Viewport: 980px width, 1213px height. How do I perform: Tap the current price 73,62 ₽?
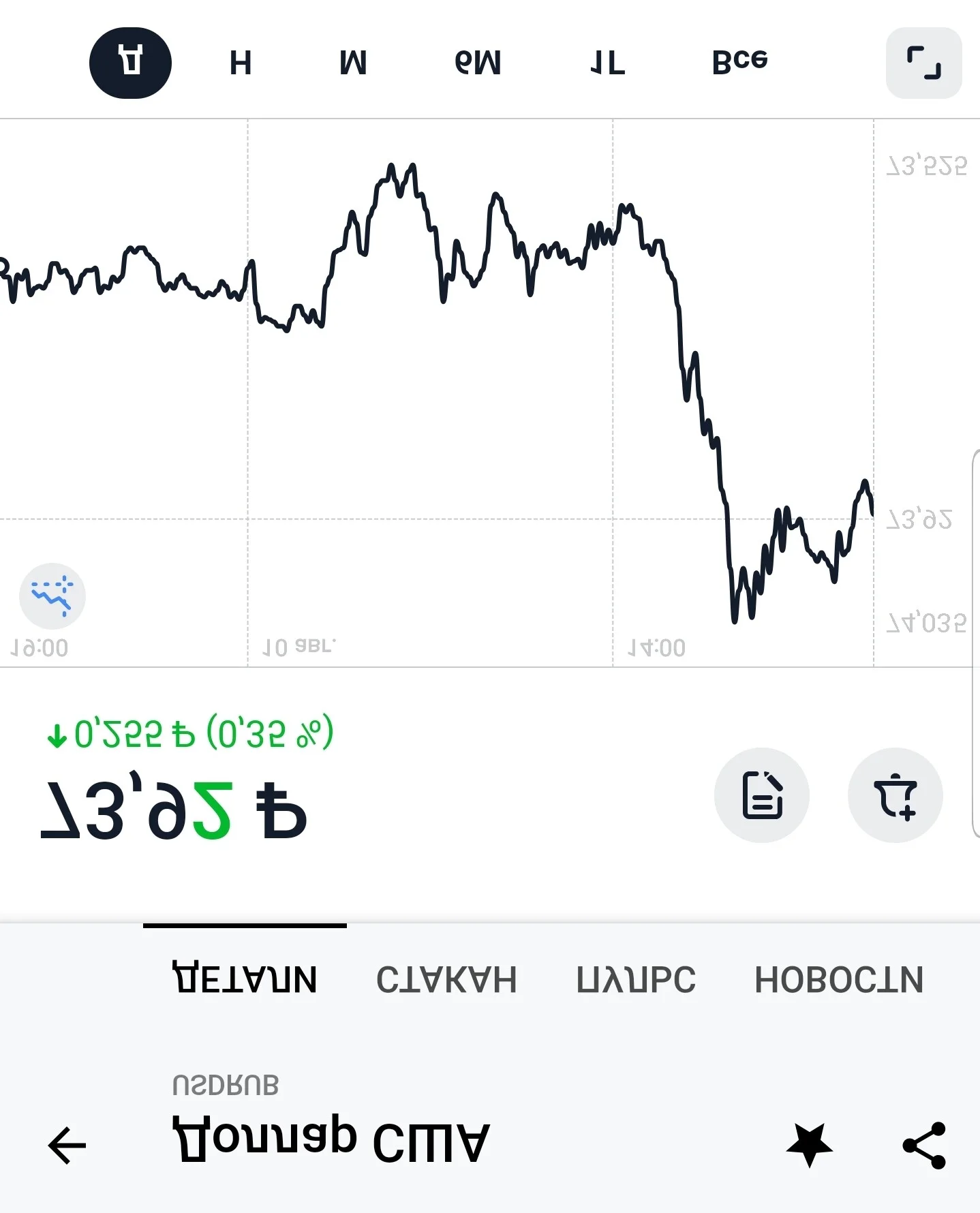pos(174,810)
